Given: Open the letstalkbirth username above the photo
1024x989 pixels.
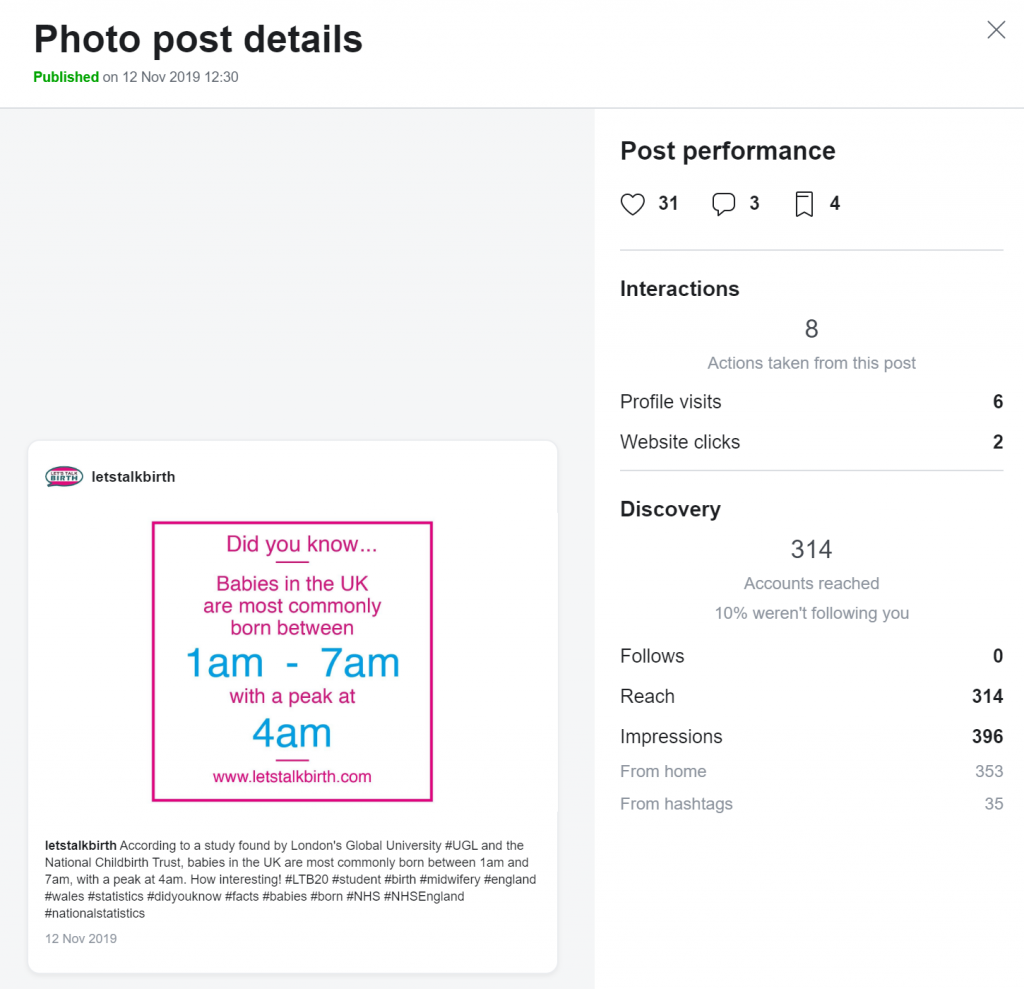Looking at the screenshot, I should click(133, 477).
